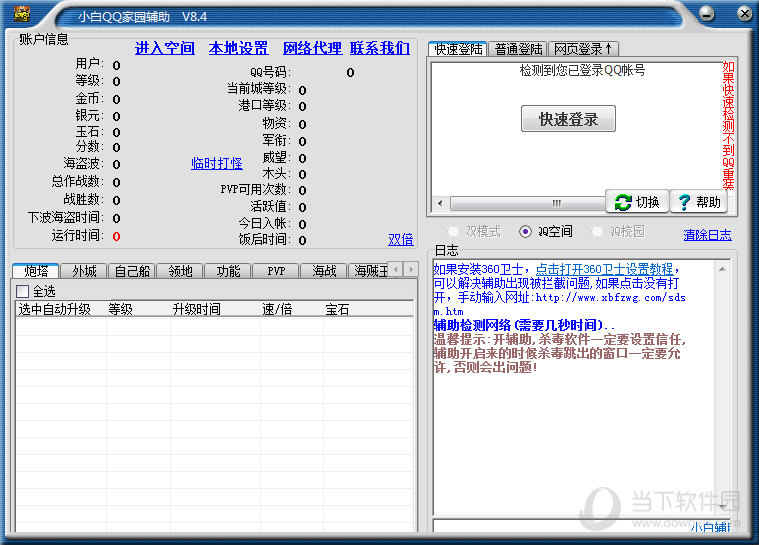Viewport: 759px width, 545px height.
Task: Click the 双倍 link
Action: pos(401,239)
